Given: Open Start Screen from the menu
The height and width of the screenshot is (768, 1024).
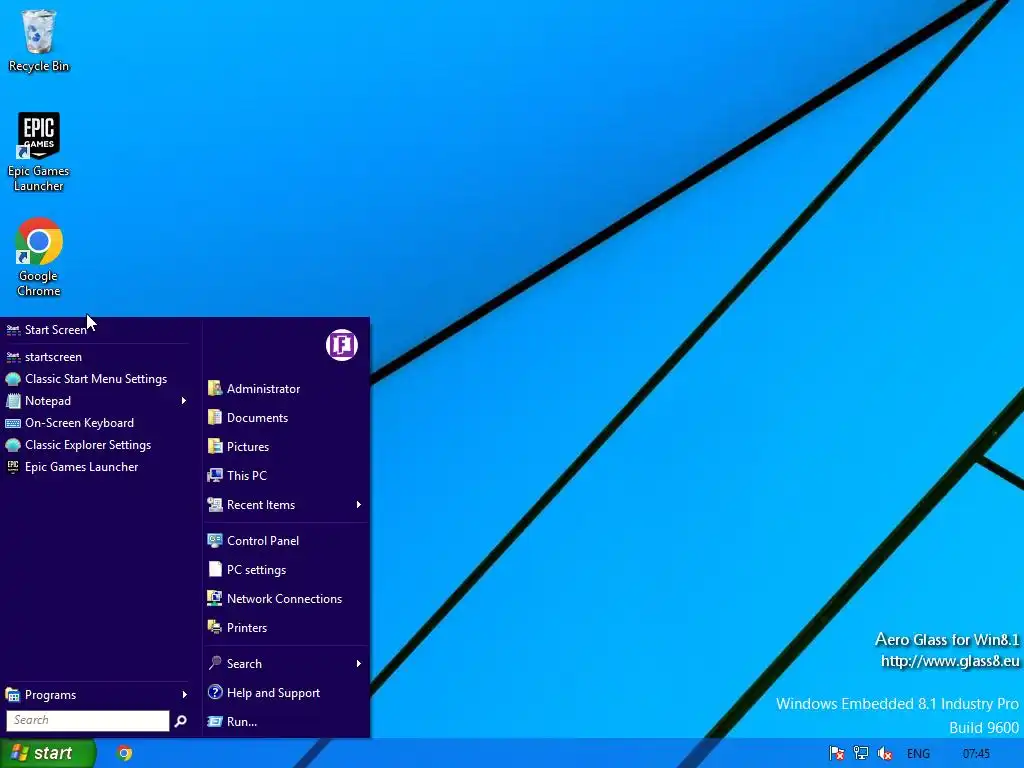Looking at the screenshot, I should tap(97, 330).
